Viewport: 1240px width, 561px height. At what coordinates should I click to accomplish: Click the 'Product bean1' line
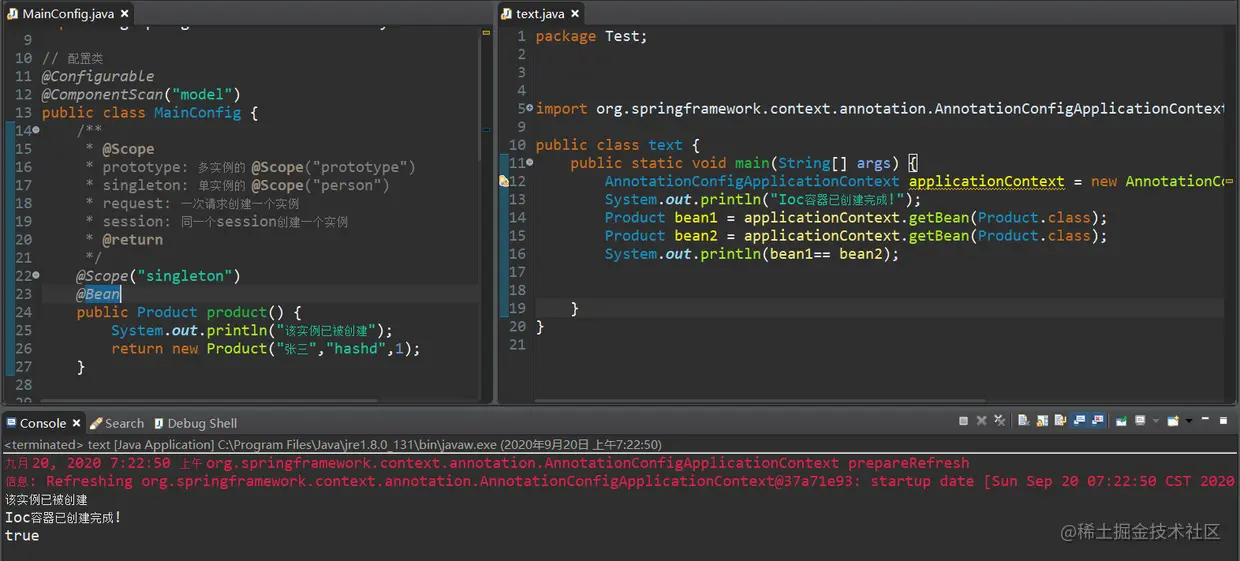pos(856,217)
